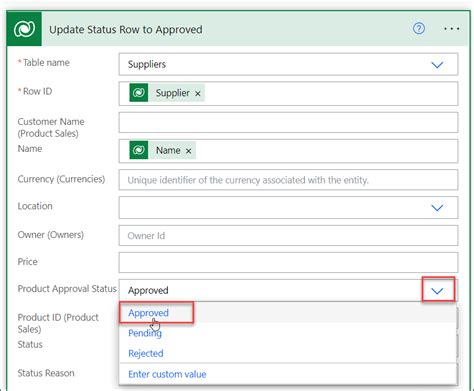Open help for Update Status Row action
Viewport: 474px width, 391px height.
[x=419, y=29]
